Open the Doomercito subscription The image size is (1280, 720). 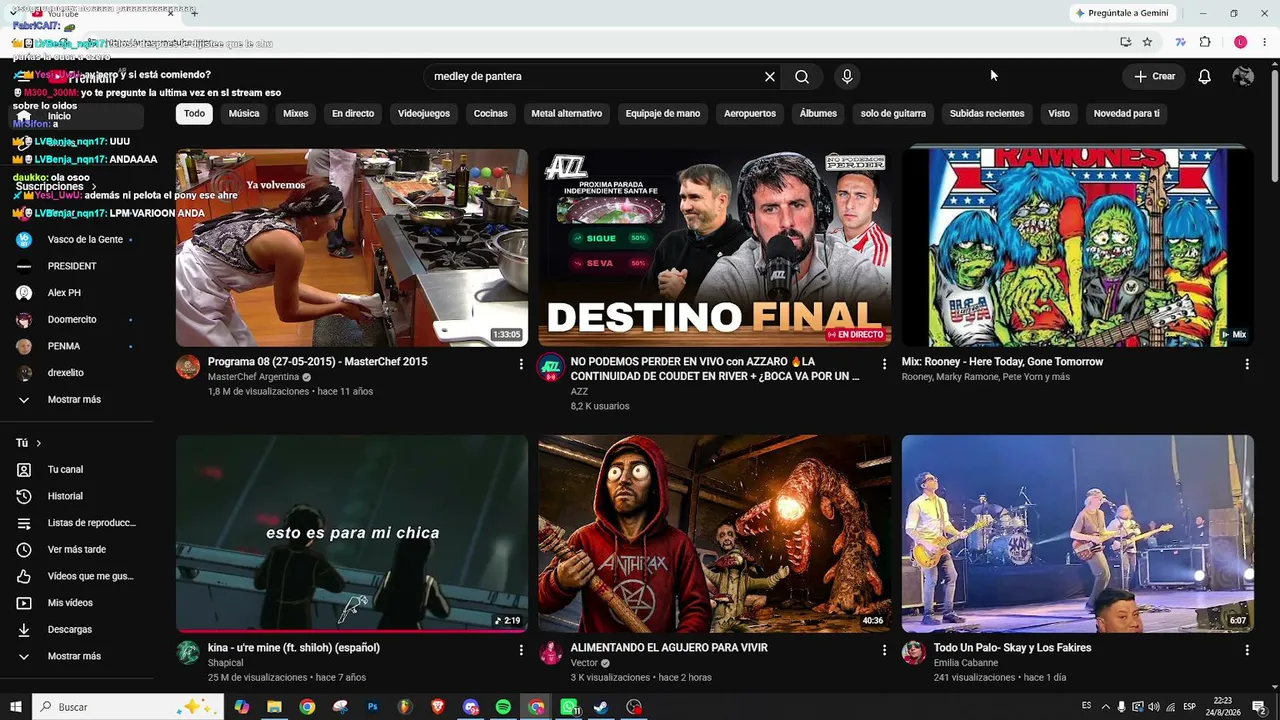(76, 320)
